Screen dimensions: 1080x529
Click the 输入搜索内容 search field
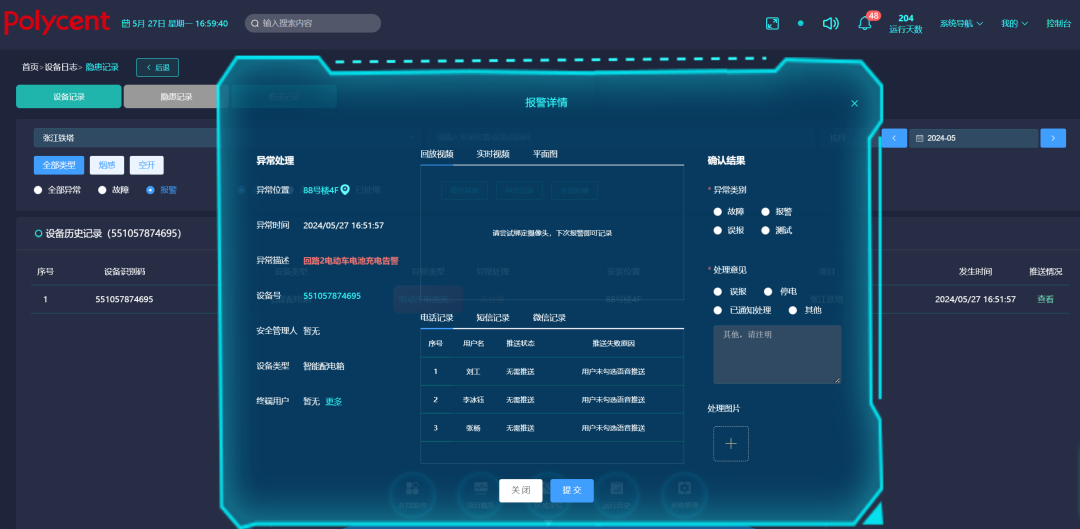tap(313, 23)
